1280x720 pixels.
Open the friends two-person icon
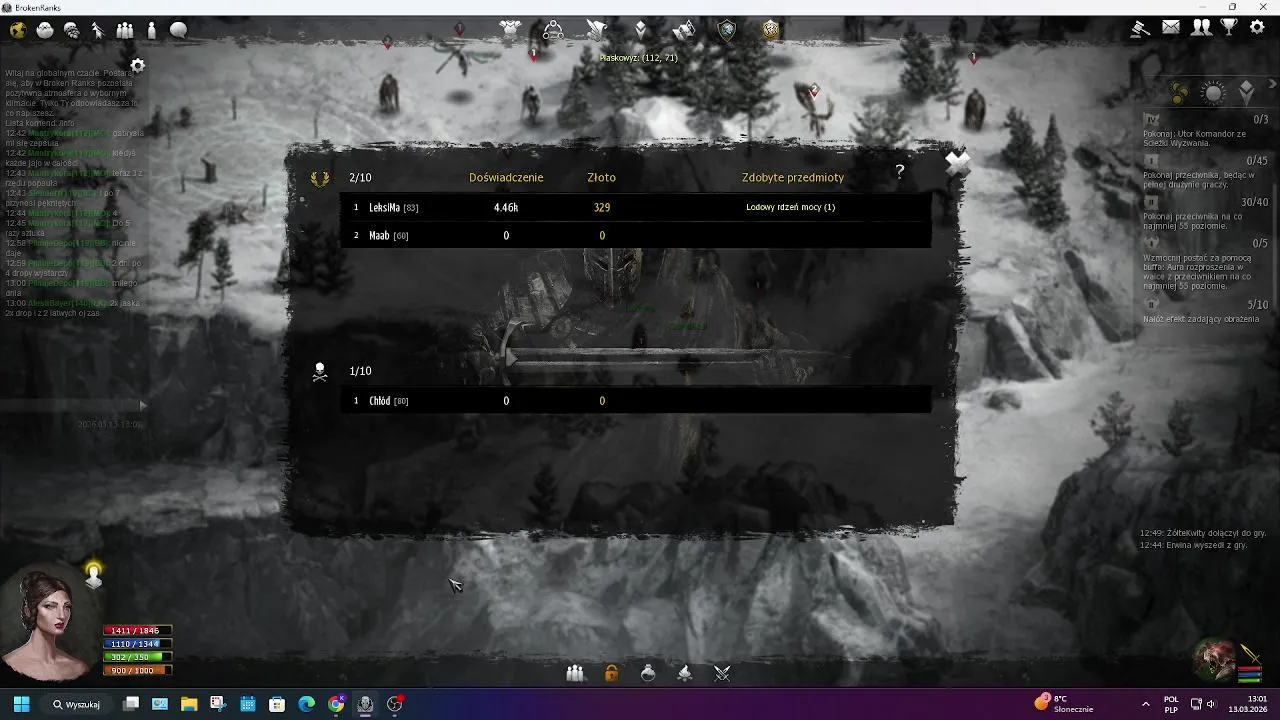1201,28
